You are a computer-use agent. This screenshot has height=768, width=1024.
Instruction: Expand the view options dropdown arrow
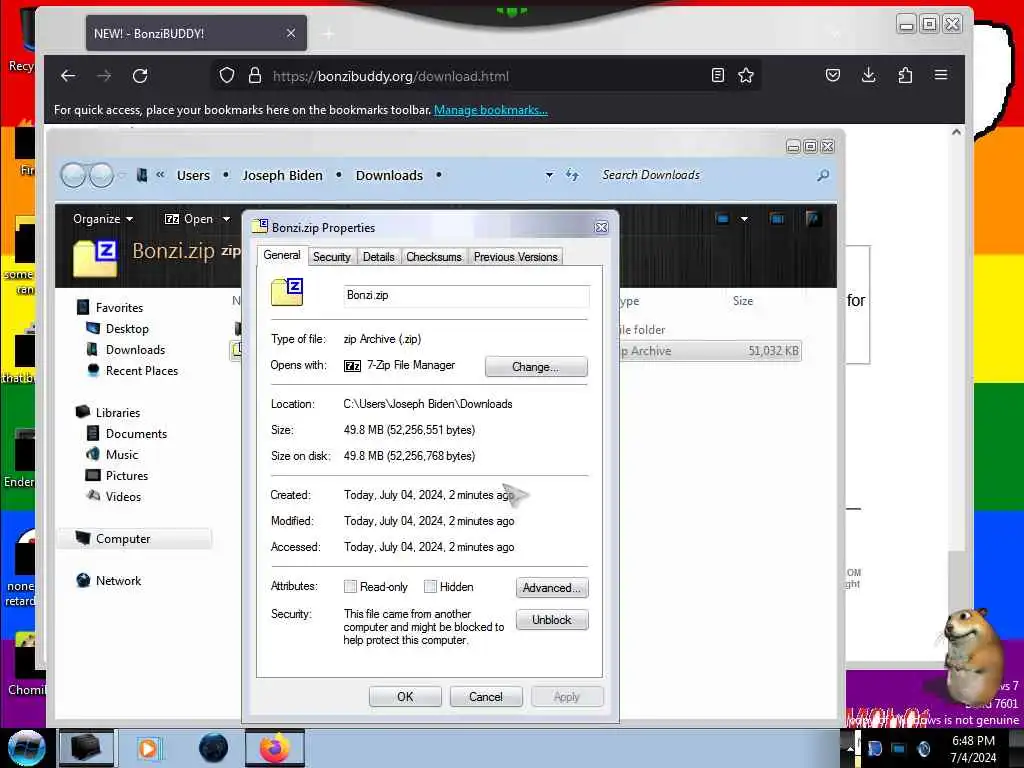click(744, 219)
